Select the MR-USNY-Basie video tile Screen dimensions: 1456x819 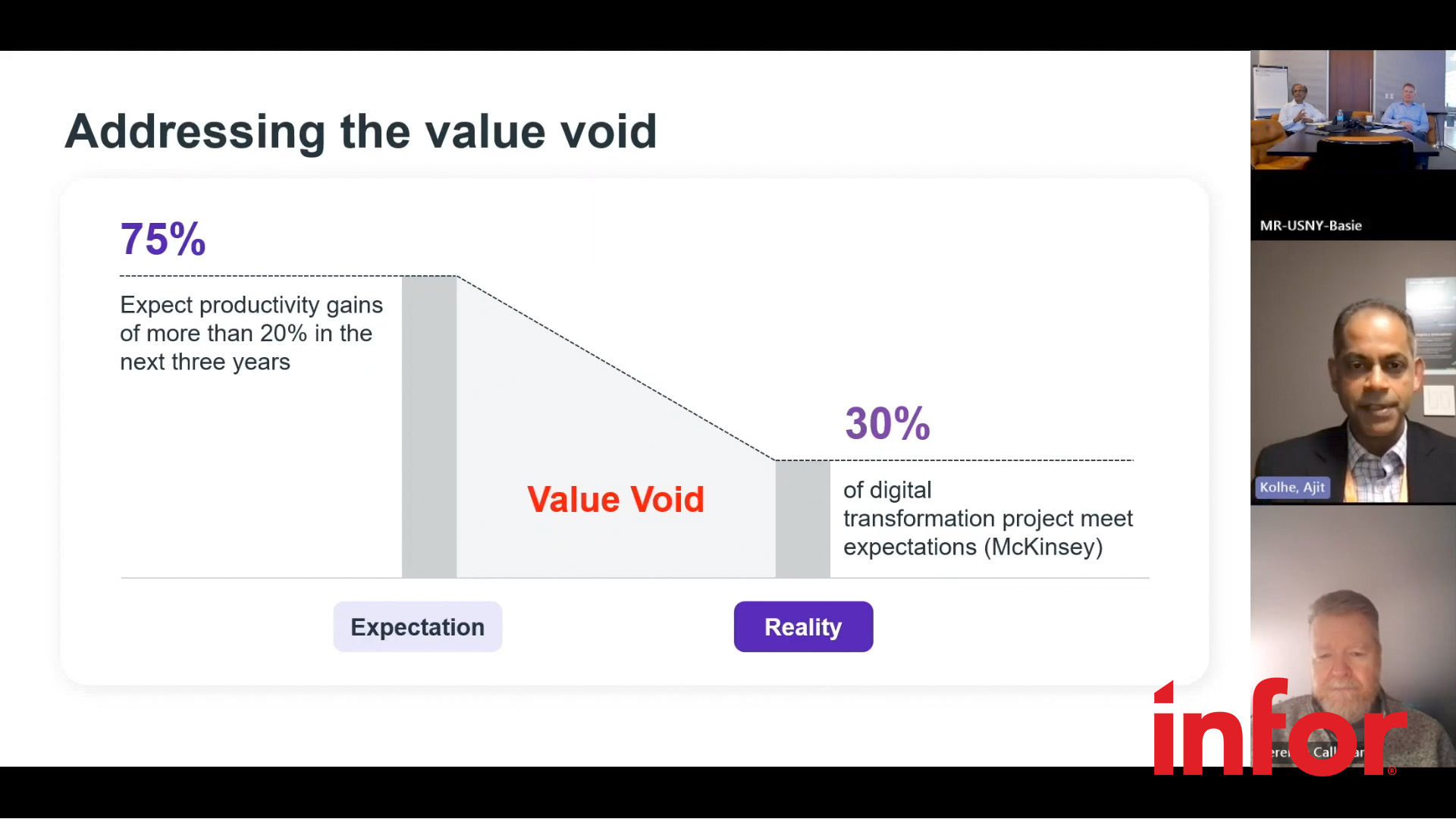coord(1353,145)
